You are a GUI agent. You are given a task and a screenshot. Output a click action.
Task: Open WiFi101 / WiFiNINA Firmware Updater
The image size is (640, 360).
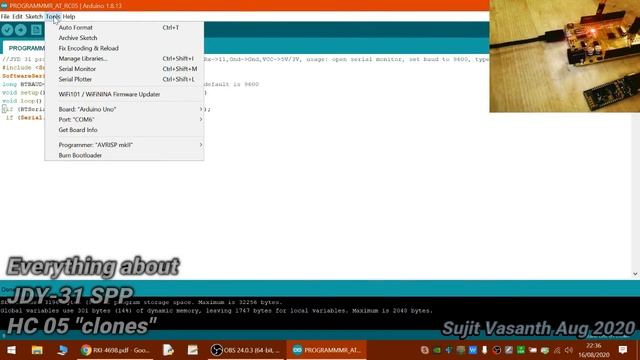coord(124,94)
